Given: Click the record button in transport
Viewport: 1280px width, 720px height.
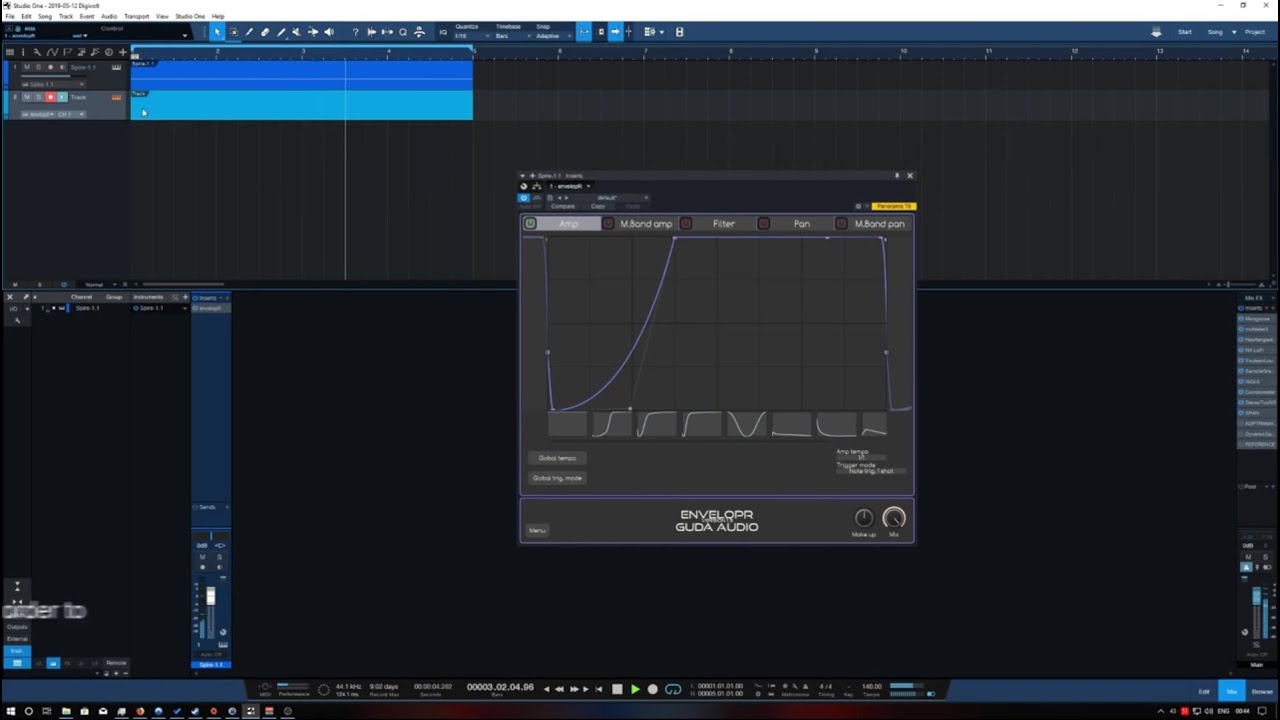Looking at the screenshot, I should click(x=653, y=689).
